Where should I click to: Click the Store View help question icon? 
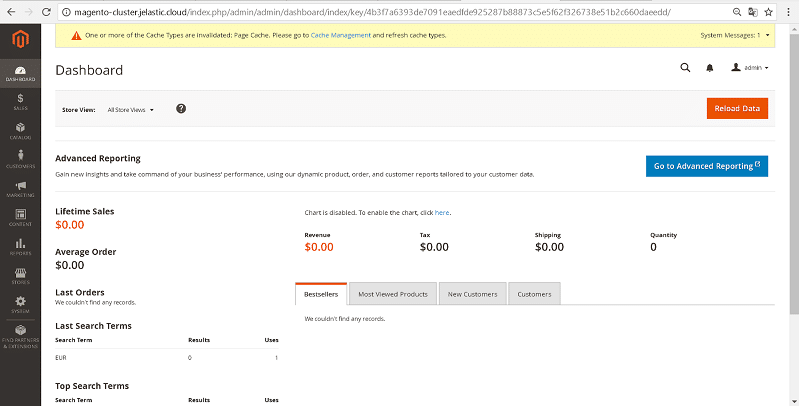coord(181,108)
